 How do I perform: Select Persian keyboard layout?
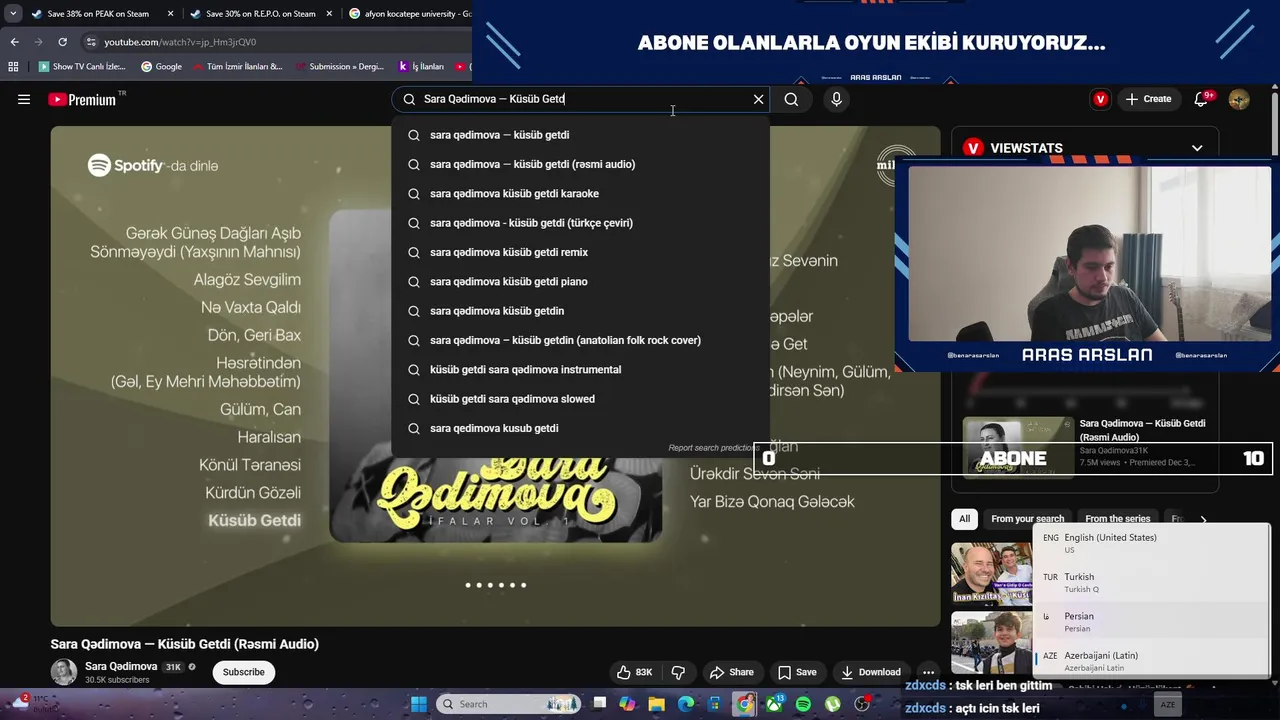(1151, 621)
